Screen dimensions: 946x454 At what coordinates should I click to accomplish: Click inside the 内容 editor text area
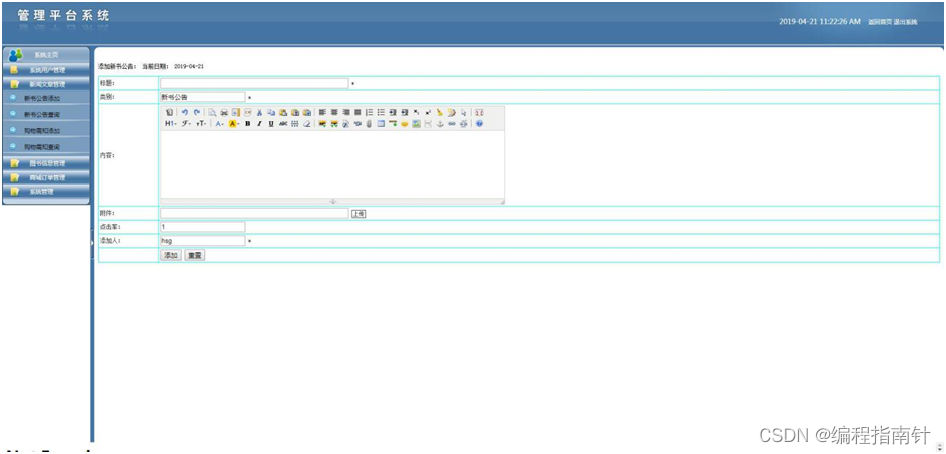pos(332,164)
